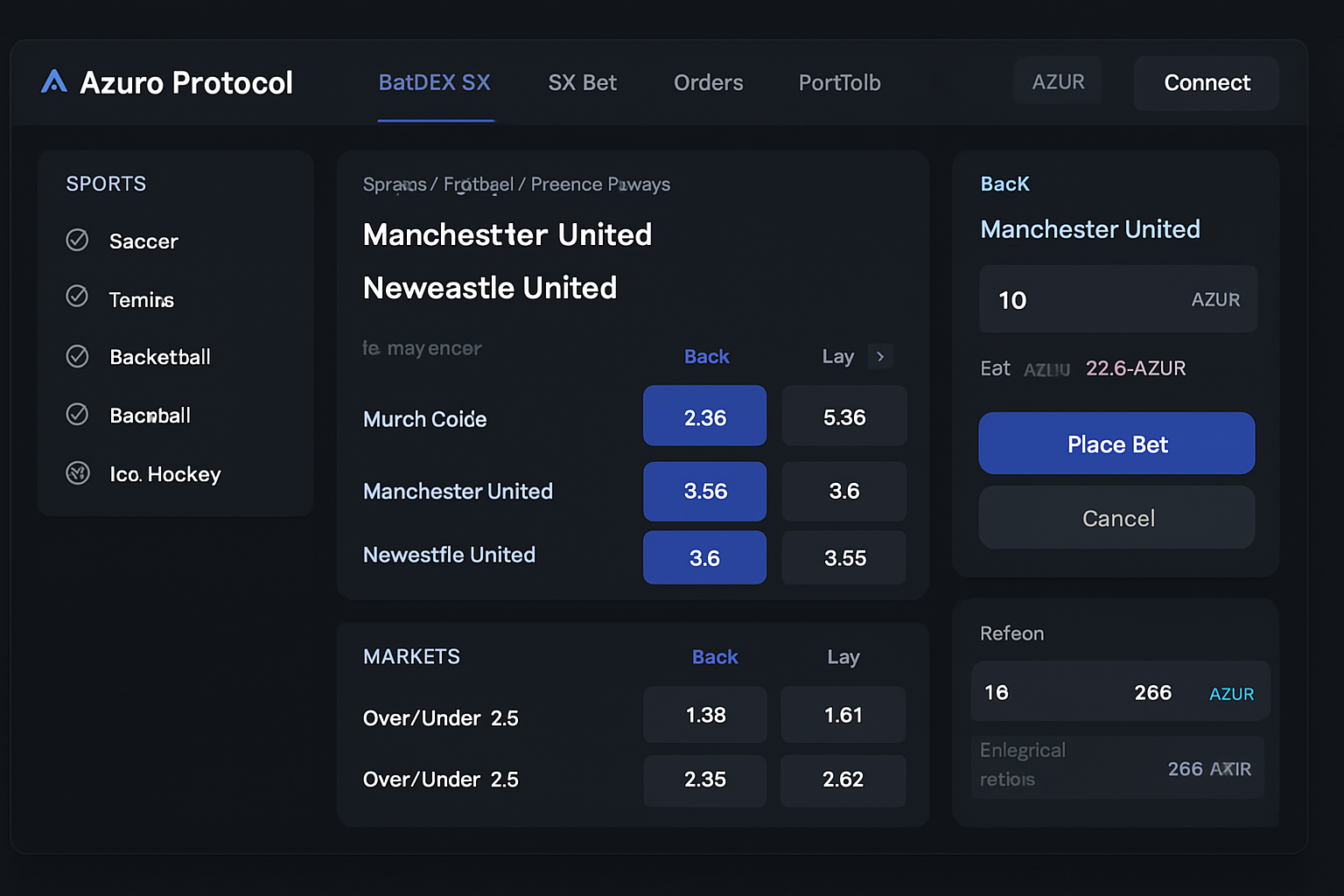The height and width of the screenshot is (896, 1344).
Task: Toggle the Basketball check circle
Action: click(x=78, y=356)
